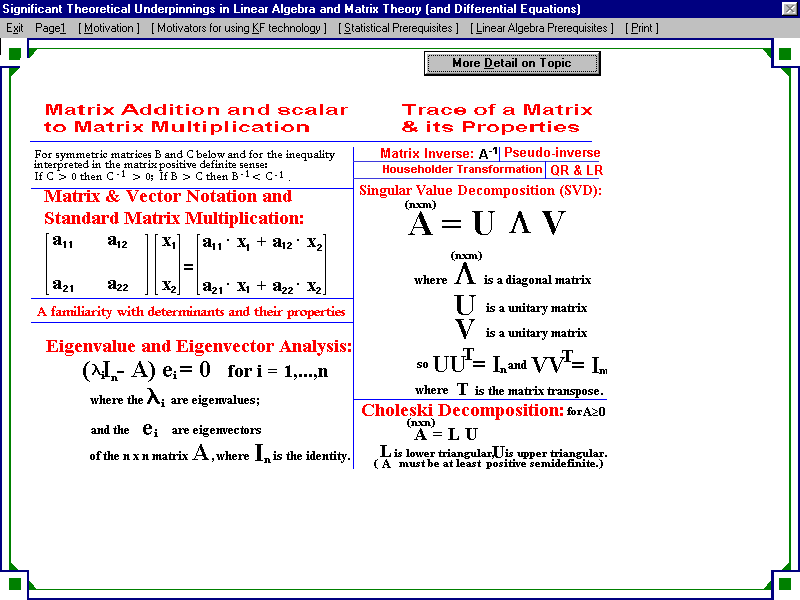Click 'must be at least positive semidefinite' note

pos(488,464)
